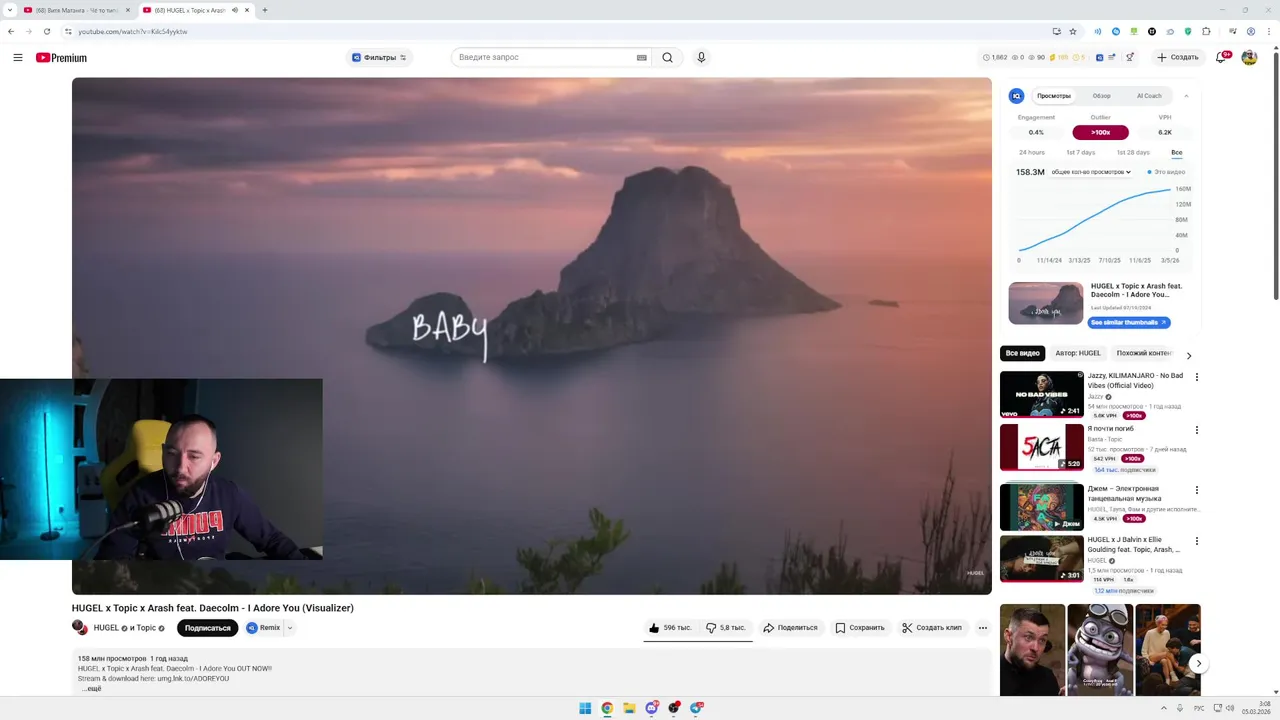
Task: Open more options for Я почти погиб video
Action: [x=1196, y=430]
